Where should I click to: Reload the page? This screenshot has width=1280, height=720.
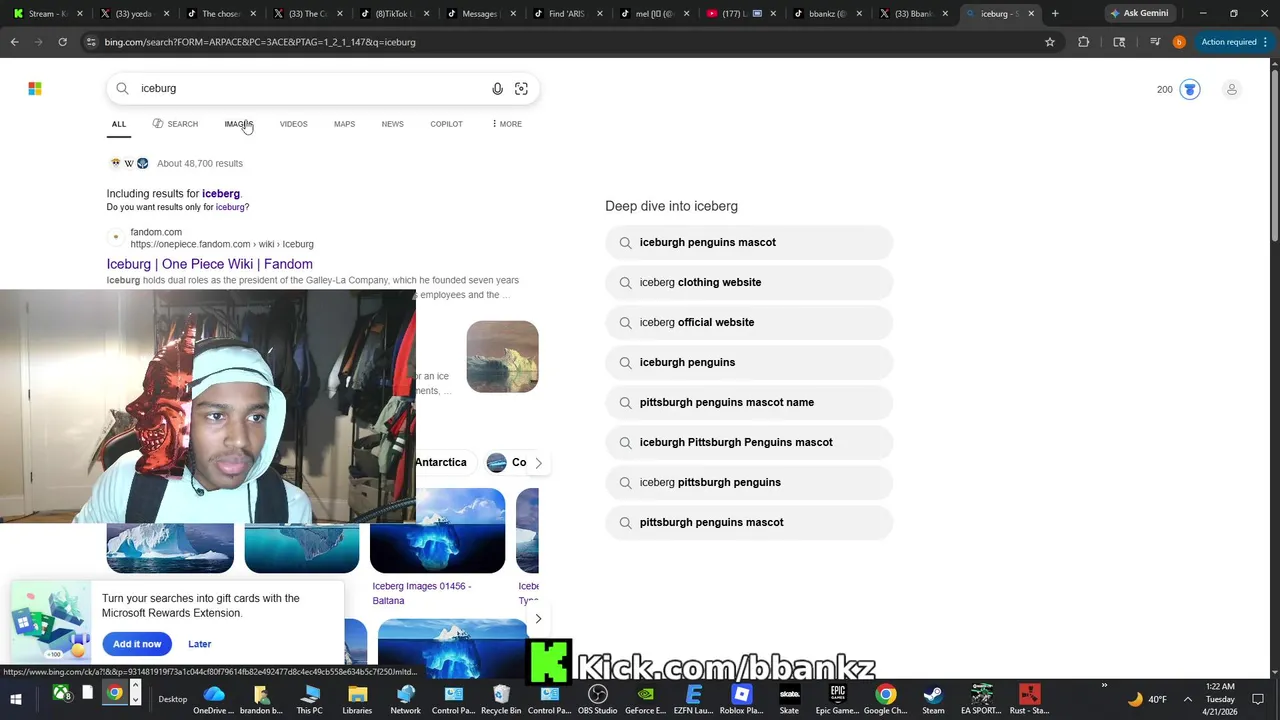(62, 42)
